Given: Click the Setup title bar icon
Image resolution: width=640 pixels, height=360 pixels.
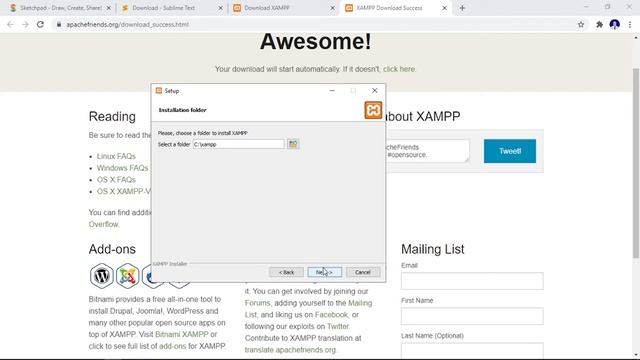Looking at the screenshot, I should pos(159,91).
